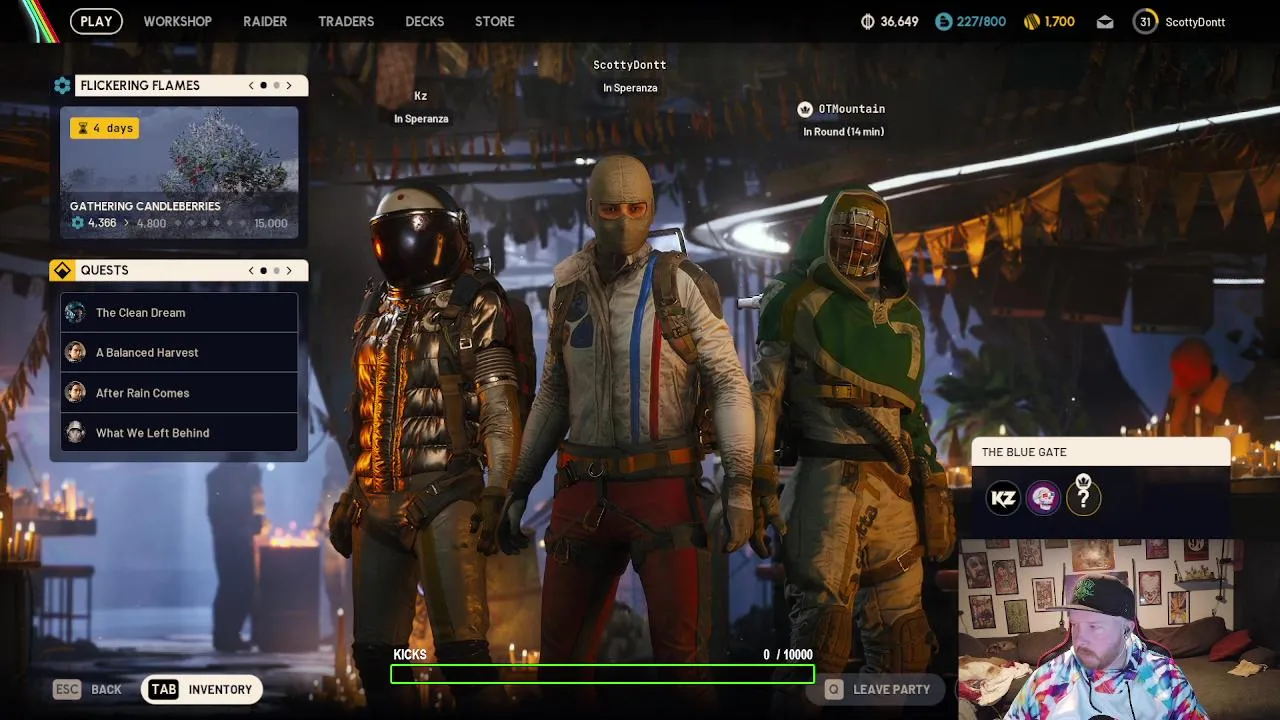Open the ScottyDontt profile name

[1195, 22]
